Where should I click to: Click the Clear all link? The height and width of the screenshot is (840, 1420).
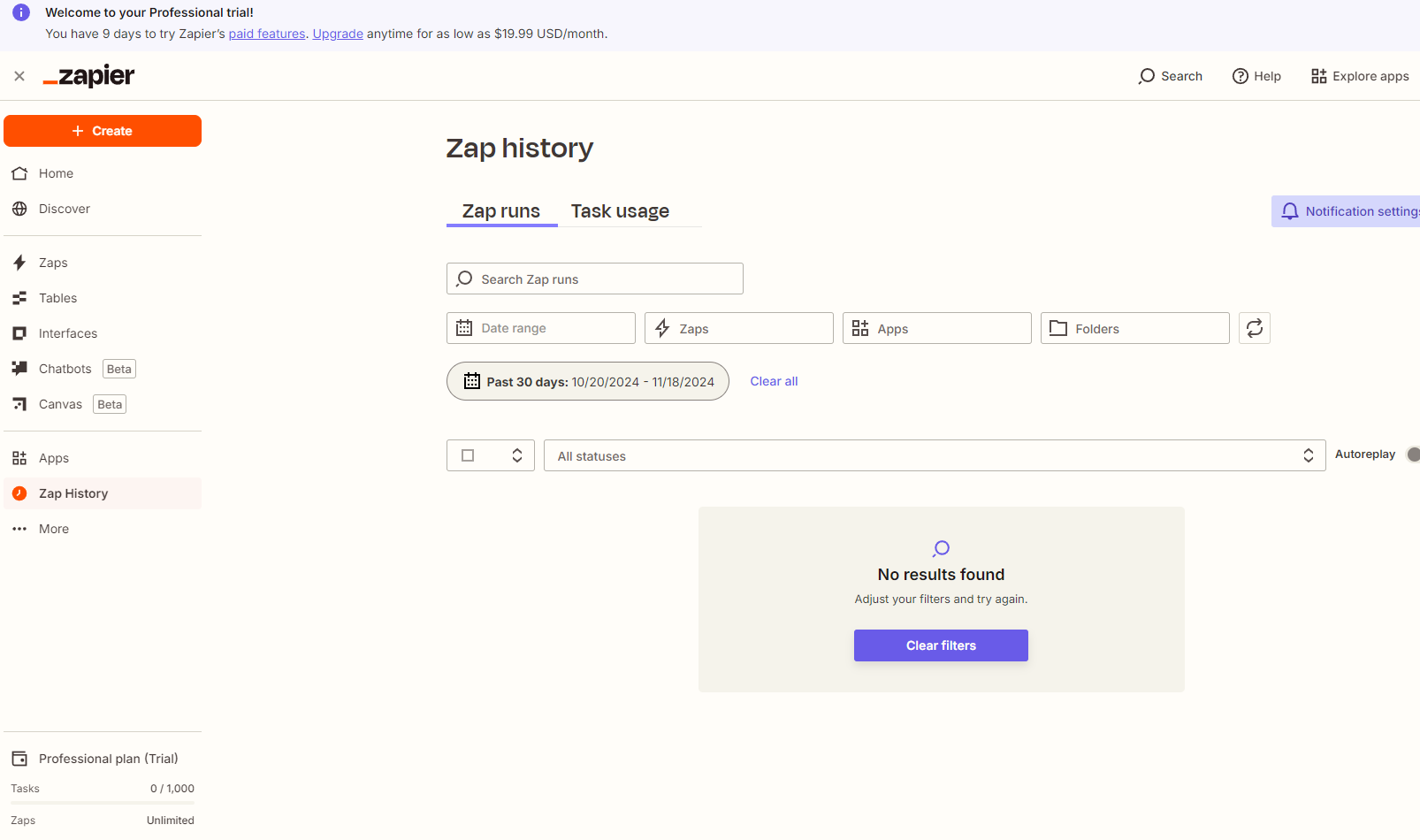(x=774, y=381)
